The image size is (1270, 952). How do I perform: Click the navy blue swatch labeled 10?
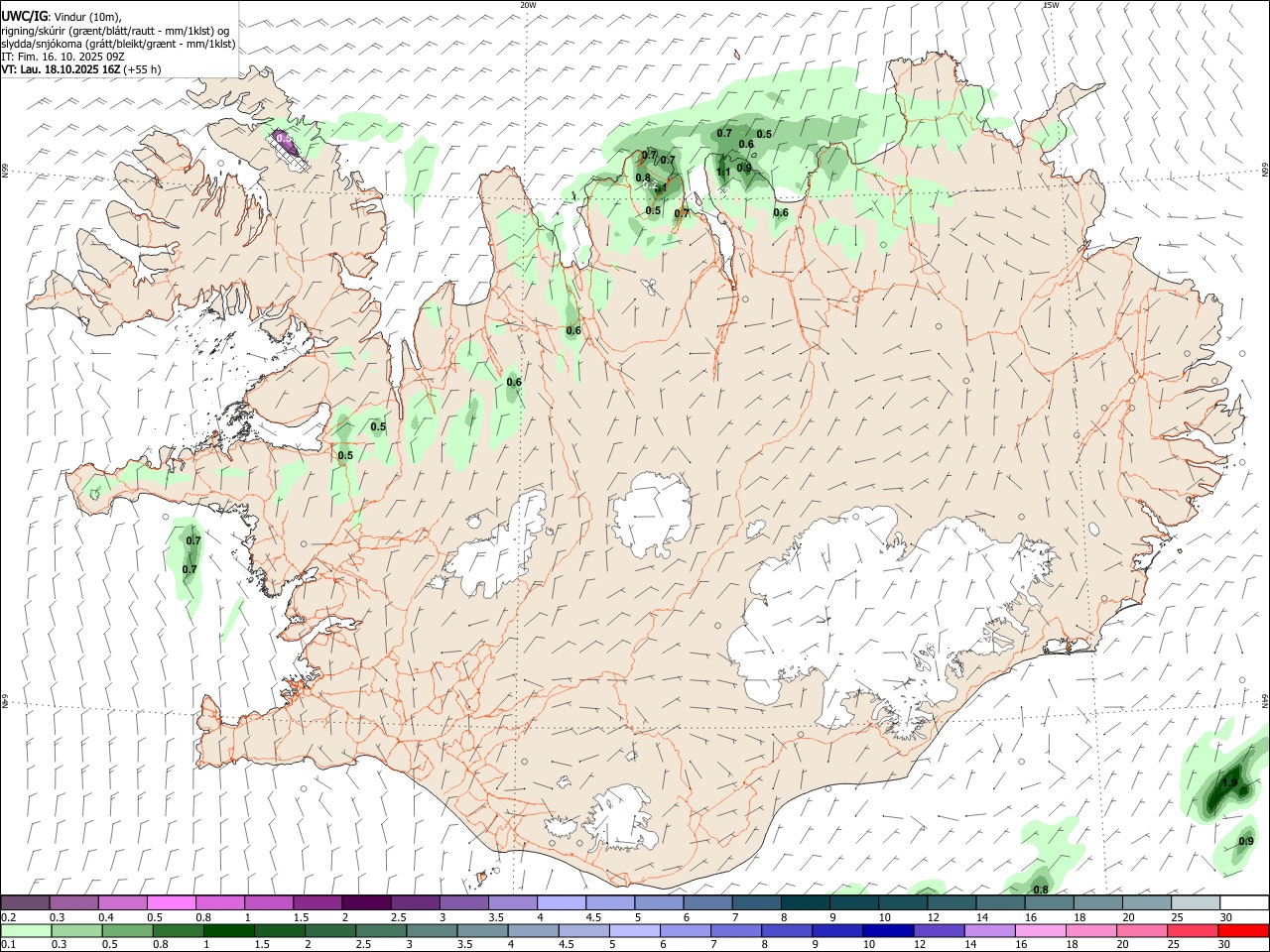pos(888,930)
